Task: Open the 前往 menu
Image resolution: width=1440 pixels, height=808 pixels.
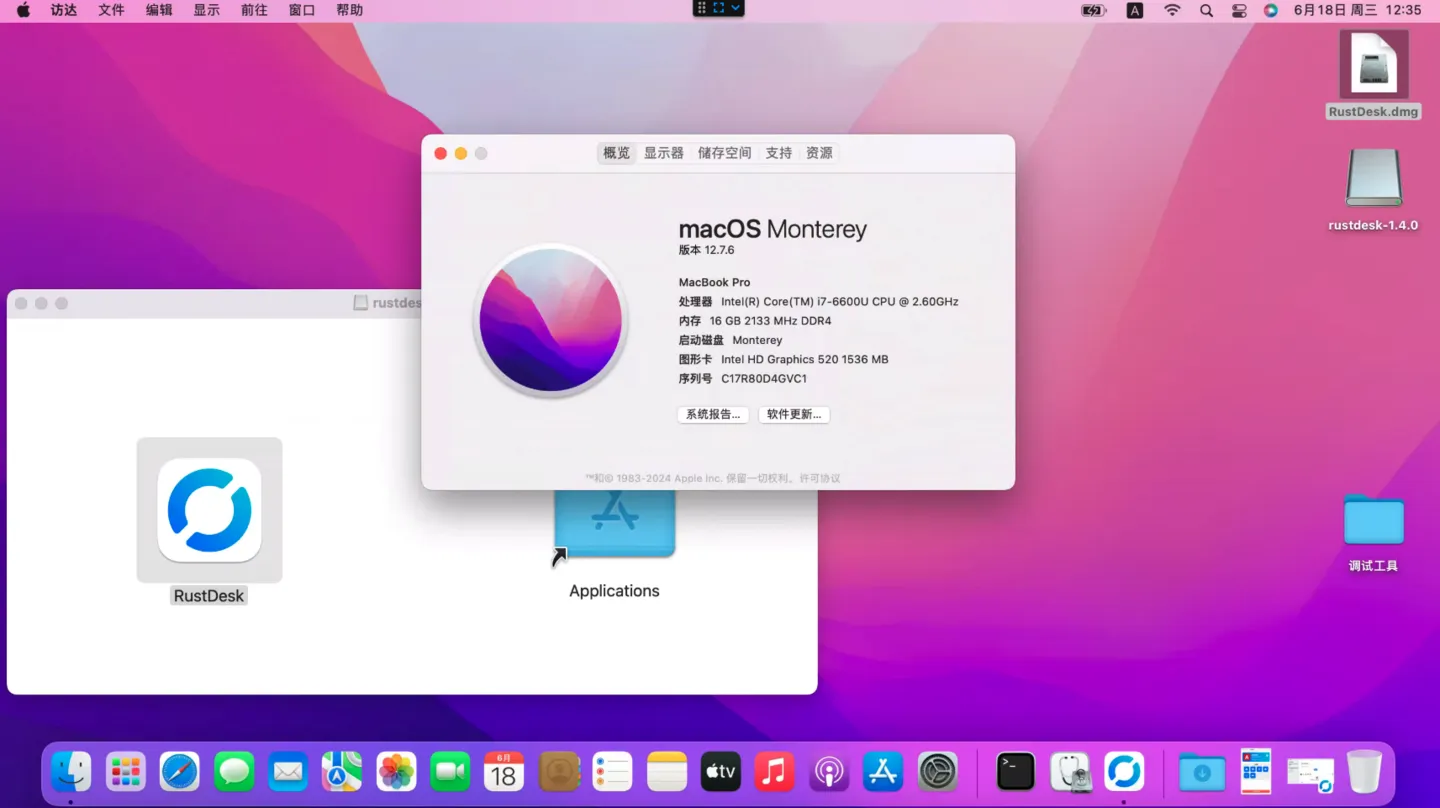Action: [x=254, y=10]
